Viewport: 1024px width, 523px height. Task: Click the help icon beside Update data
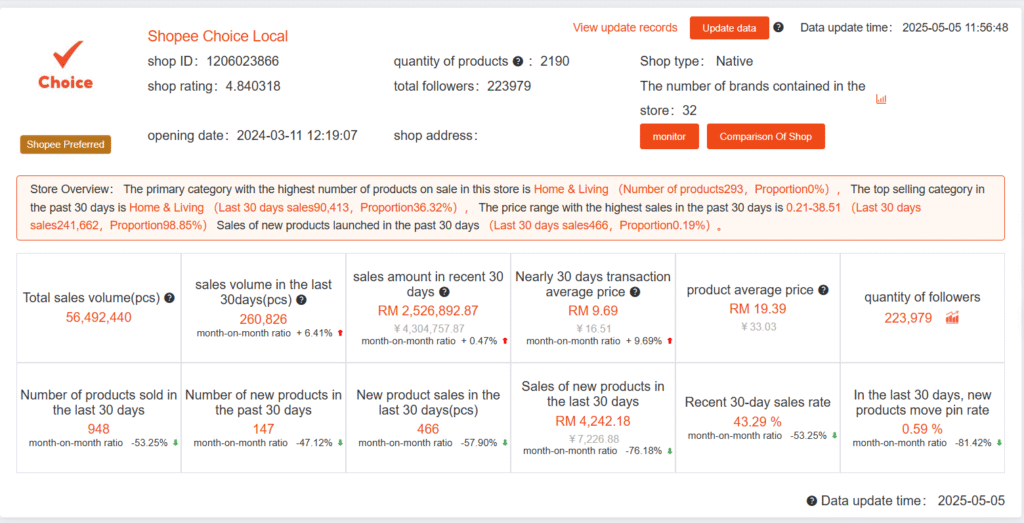[x=778, y=27]
